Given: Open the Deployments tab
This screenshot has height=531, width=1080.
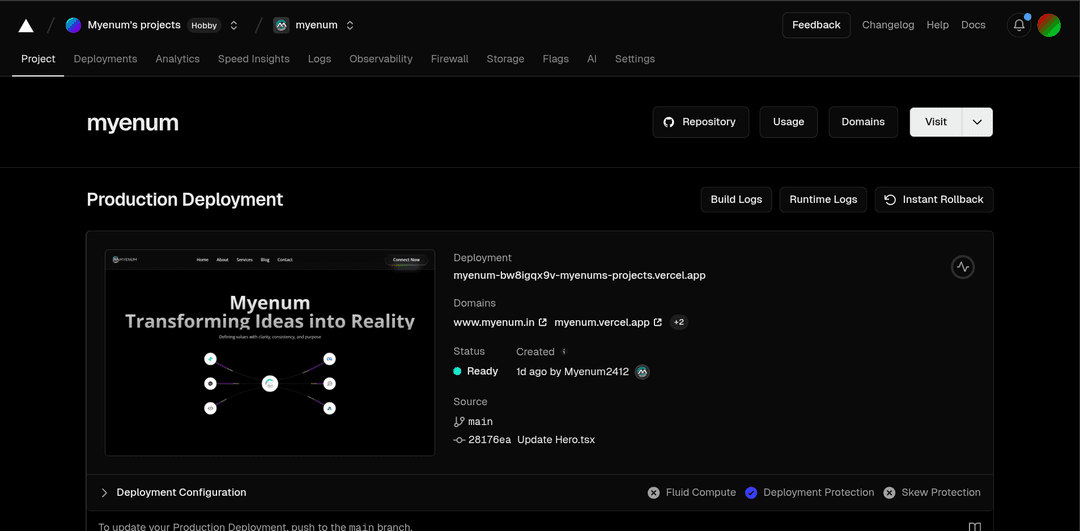Looking at the screenshot, I should pyautogui.click(x=105, y=59).
